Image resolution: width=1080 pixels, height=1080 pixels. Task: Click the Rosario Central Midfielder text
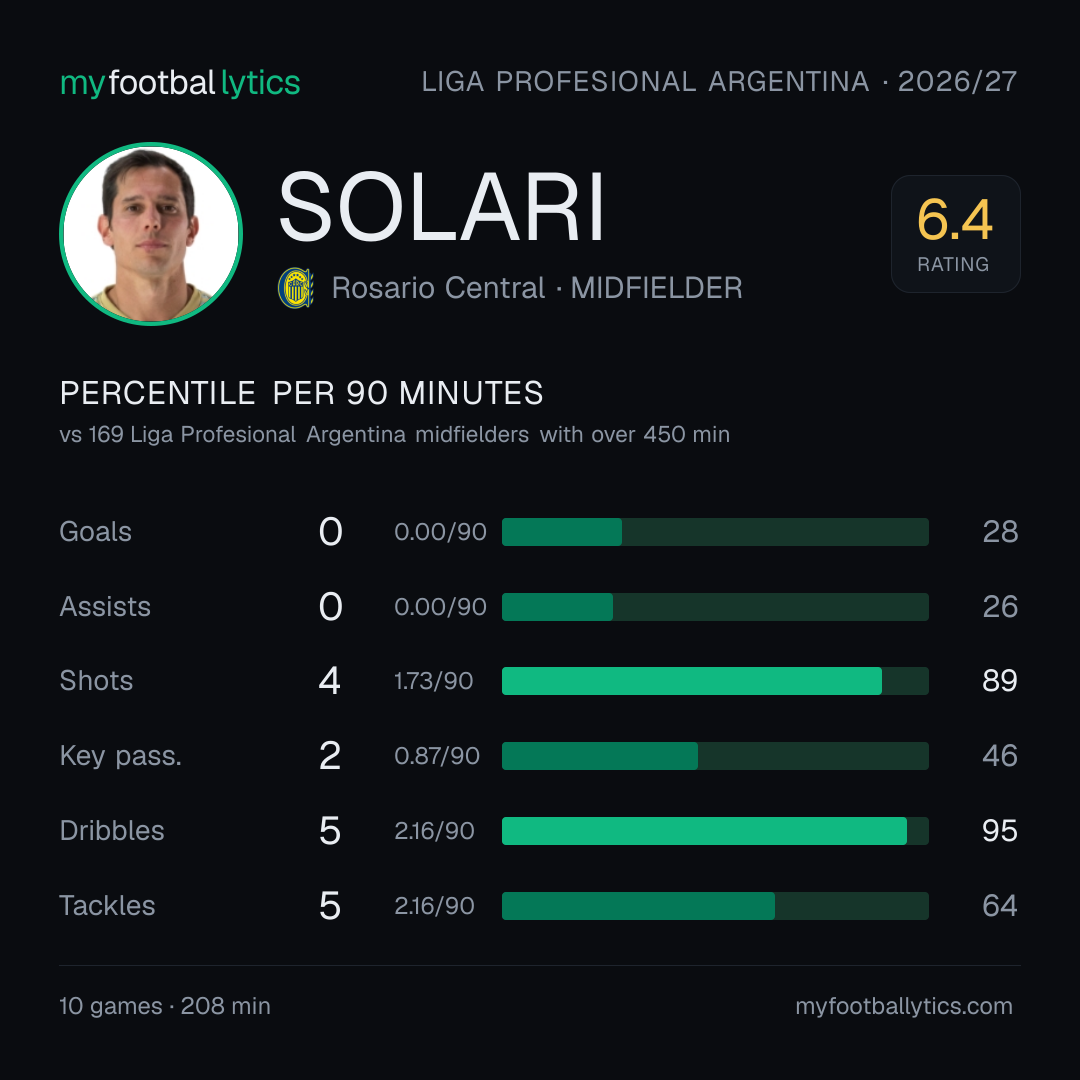[x=537, y=288]
